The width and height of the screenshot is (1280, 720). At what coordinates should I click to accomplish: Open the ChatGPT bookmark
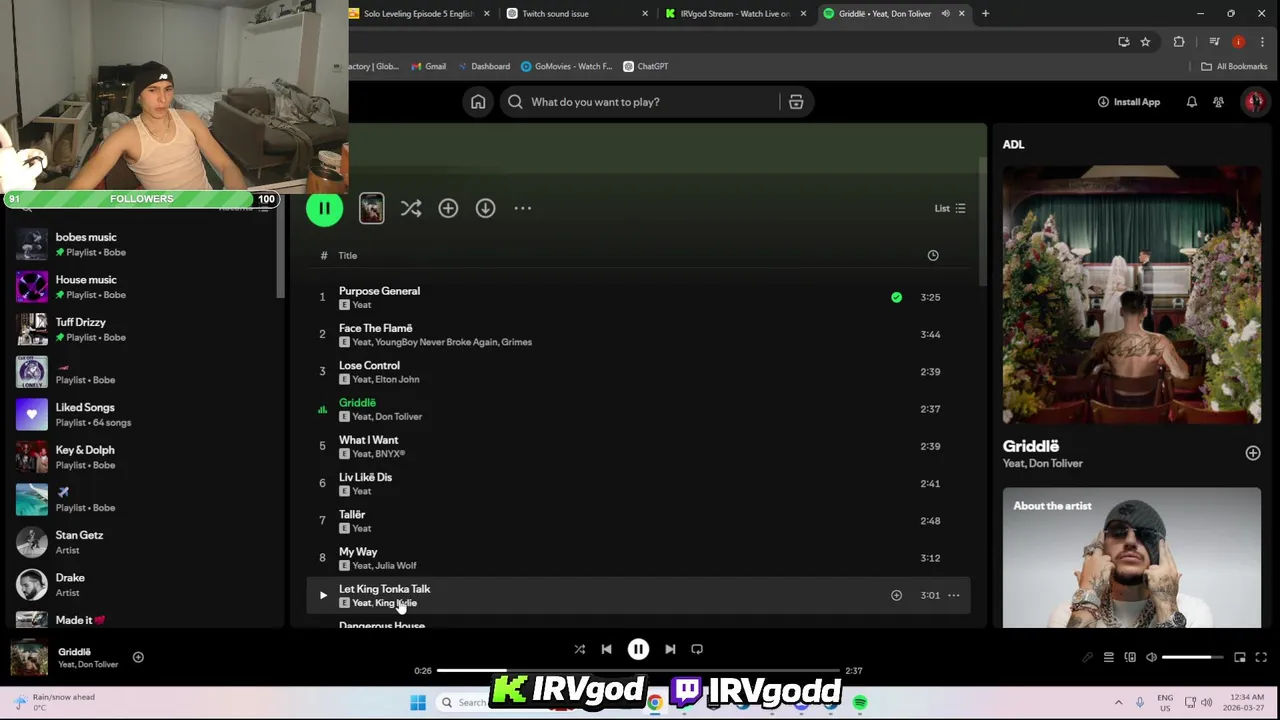(x=645, y=67)
